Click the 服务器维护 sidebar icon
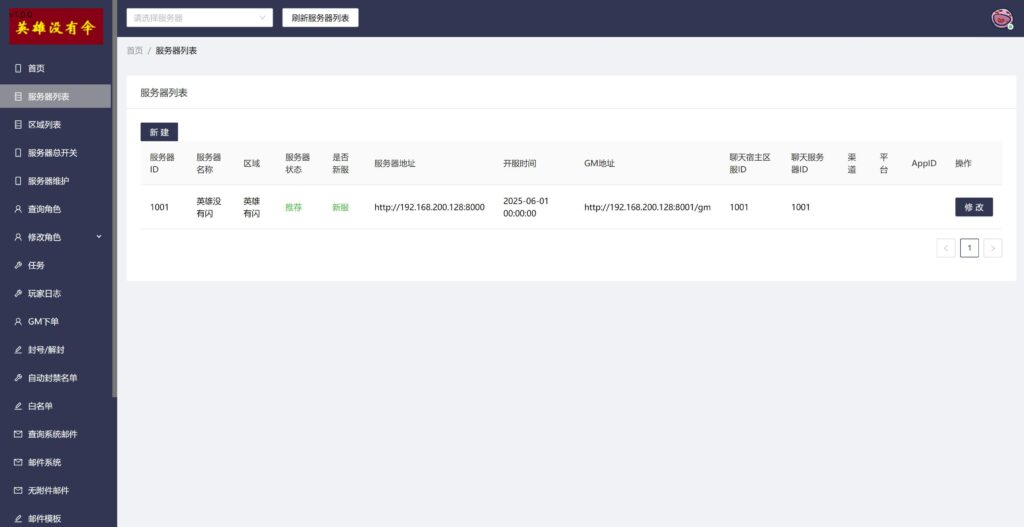This screenshot has height=527, width=1024. (18, 181)
